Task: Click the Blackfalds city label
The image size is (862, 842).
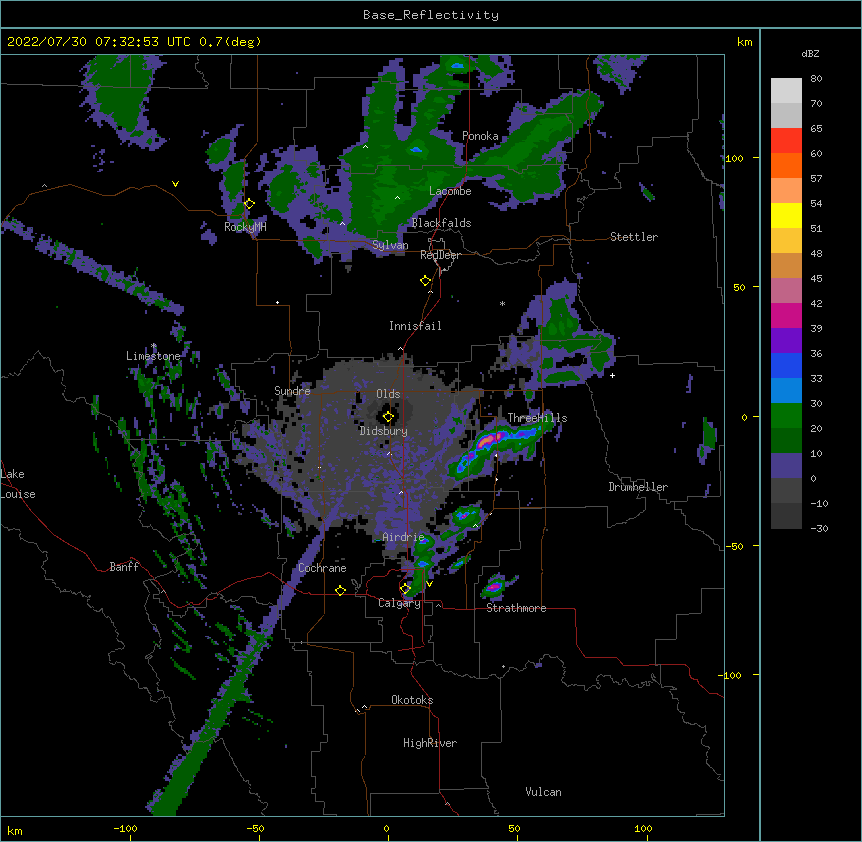Action: [441, 223]
